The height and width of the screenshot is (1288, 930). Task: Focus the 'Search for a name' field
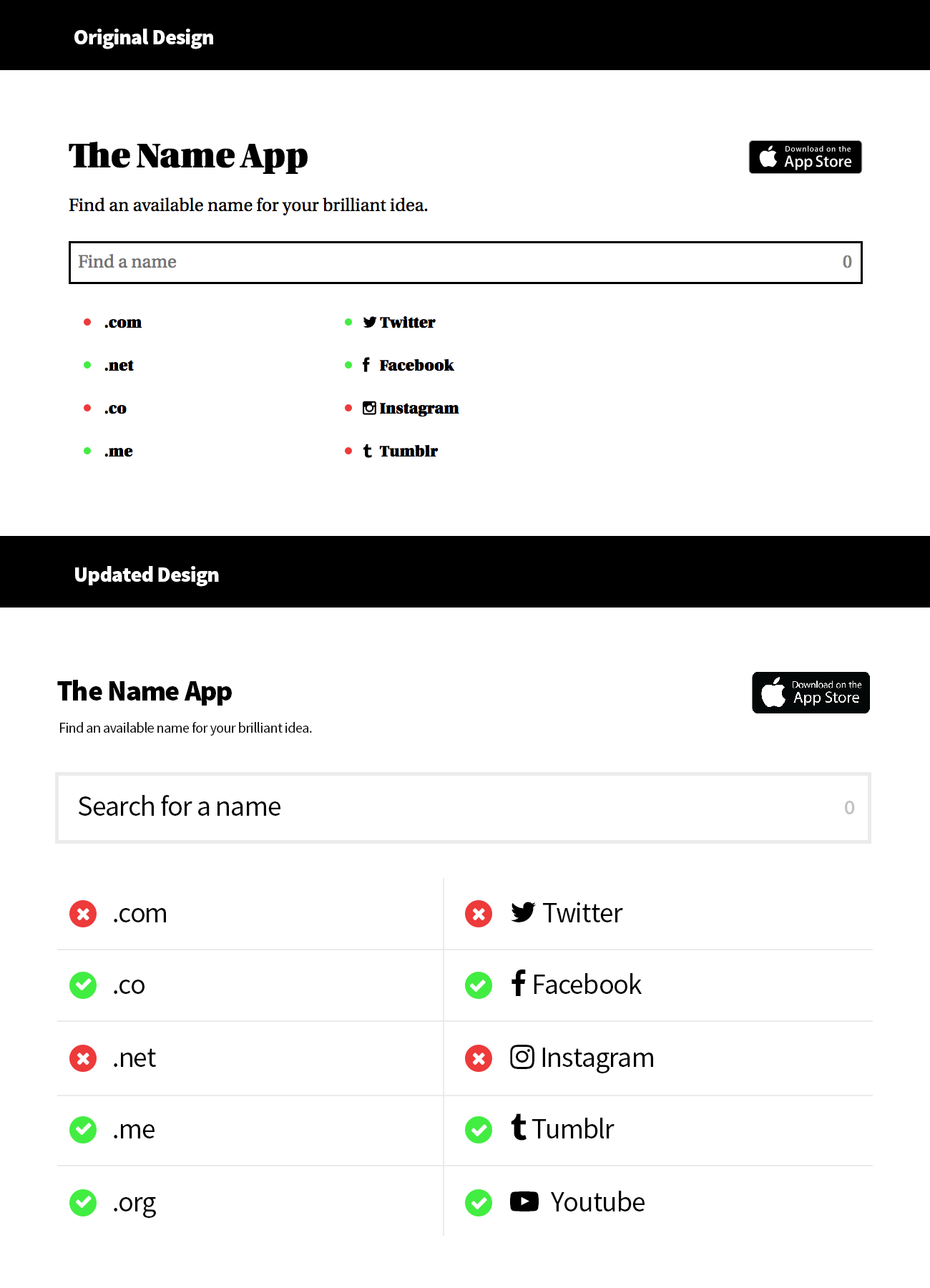(x=464, y=808)
